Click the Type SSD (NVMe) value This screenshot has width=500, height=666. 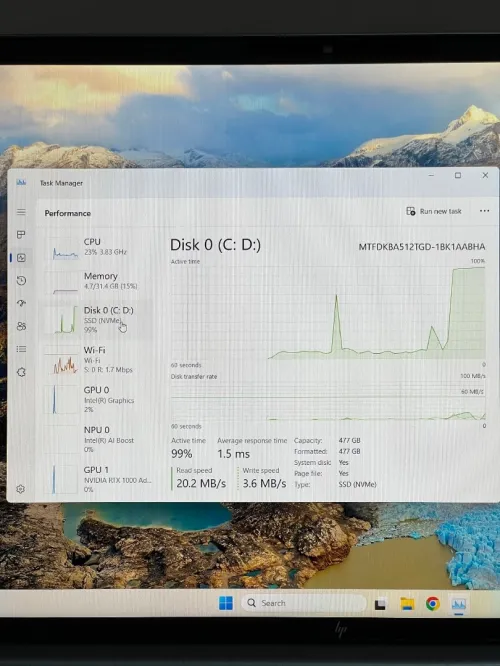click(357, 485)
